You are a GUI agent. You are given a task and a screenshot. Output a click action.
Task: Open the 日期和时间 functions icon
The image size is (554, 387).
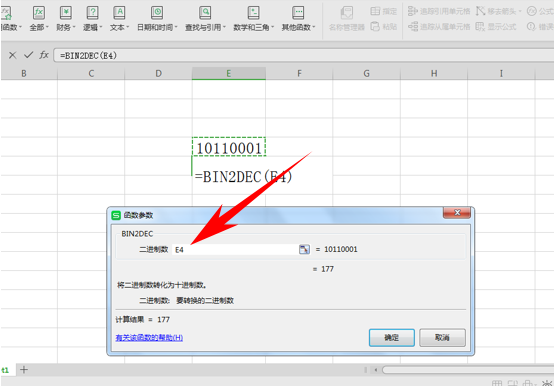pos(157,13)
